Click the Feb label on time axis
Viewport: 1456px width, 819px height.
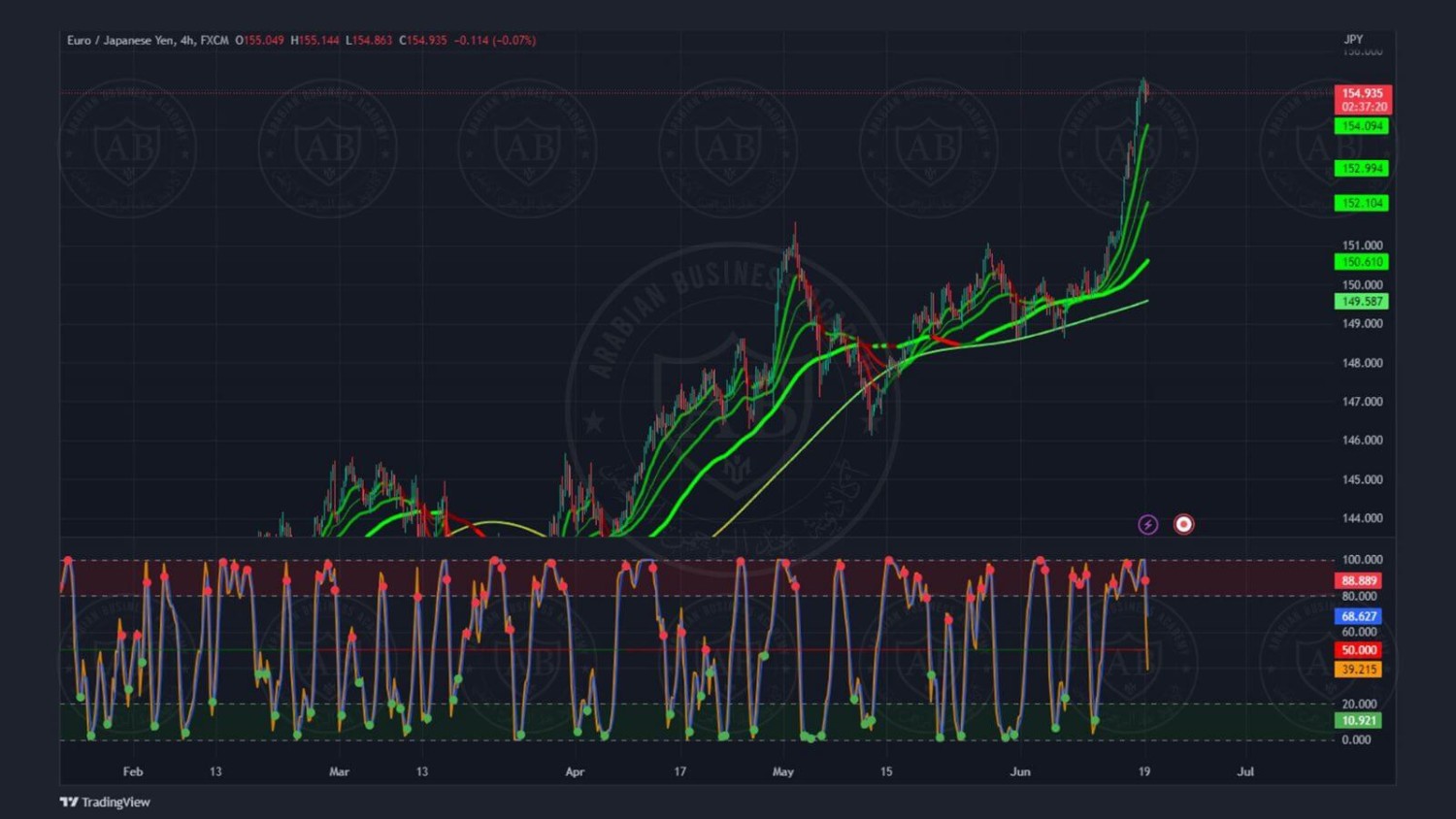(x=133, y=771)
